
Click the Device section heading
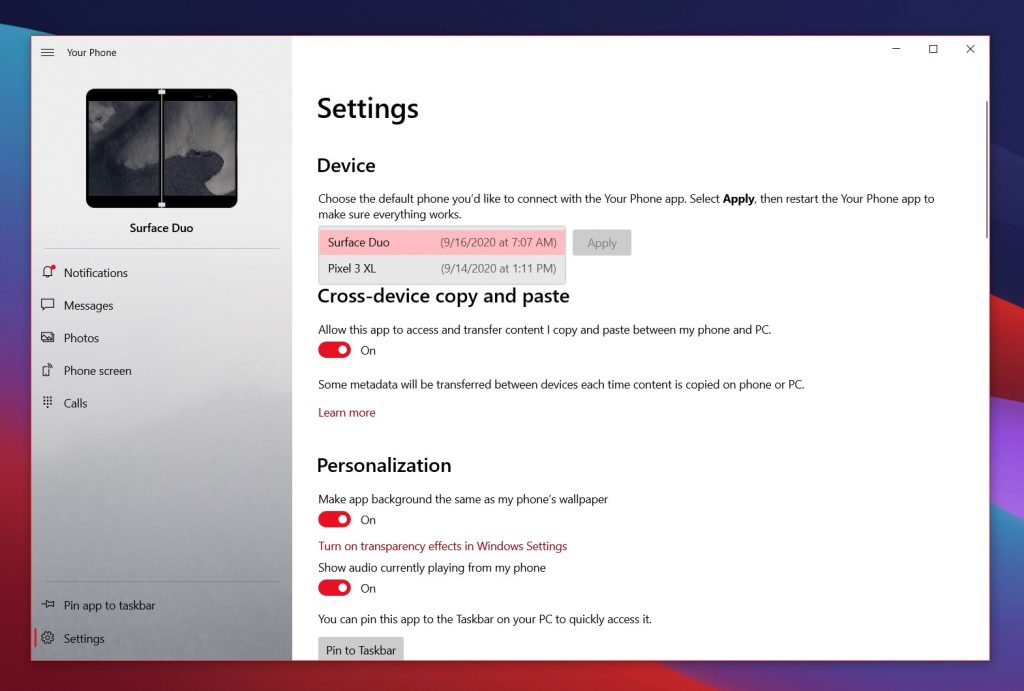point(346,165)
